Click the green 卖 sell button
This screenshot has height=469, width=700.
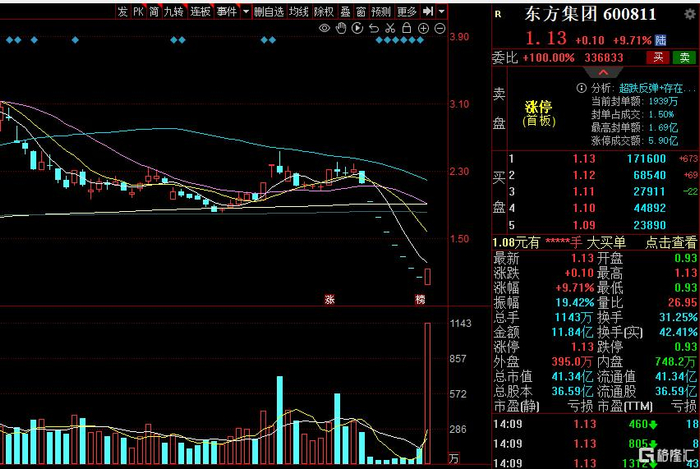pyautogui.click(x=684, y=57)
